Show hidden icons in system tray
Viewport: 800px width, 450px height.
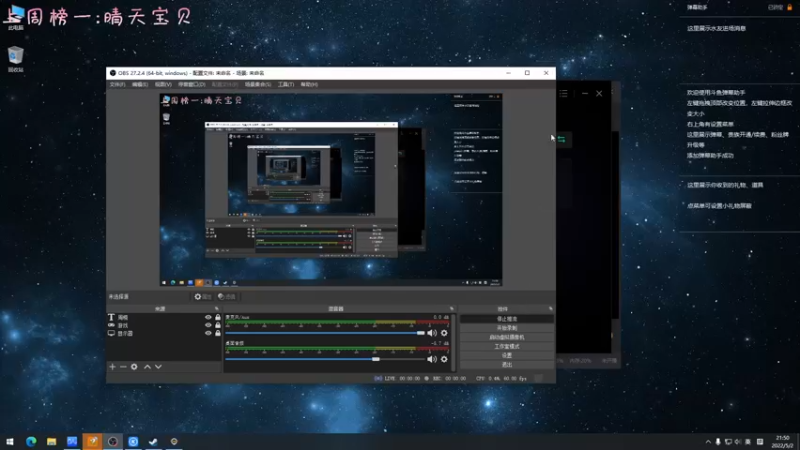pyautogui.click(x=708, y=442)
